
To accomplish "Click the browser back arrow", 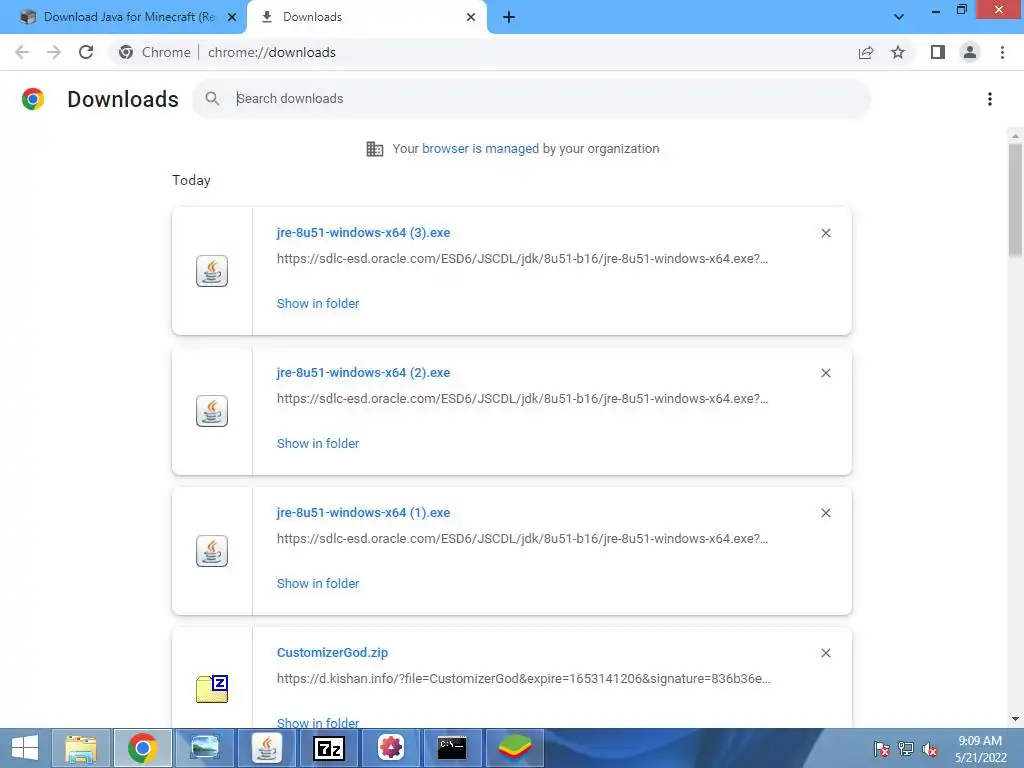I will [x=22, y=52].
